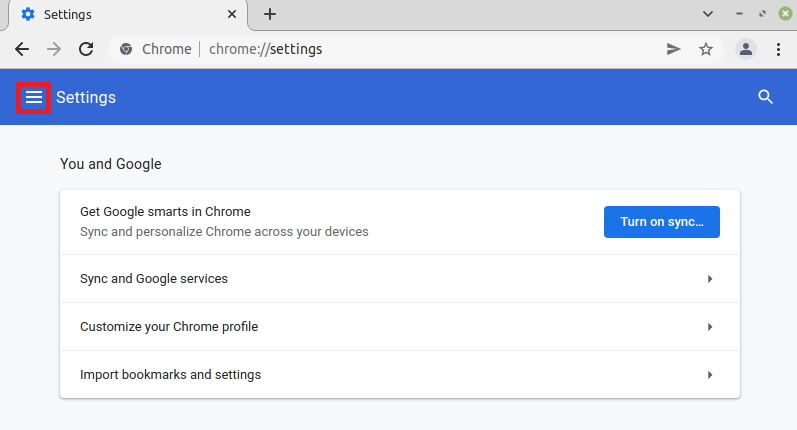This screenshot has width=797, height=430.
Task: Open the tab search dropdown chevron
Action: pos(708,14)
